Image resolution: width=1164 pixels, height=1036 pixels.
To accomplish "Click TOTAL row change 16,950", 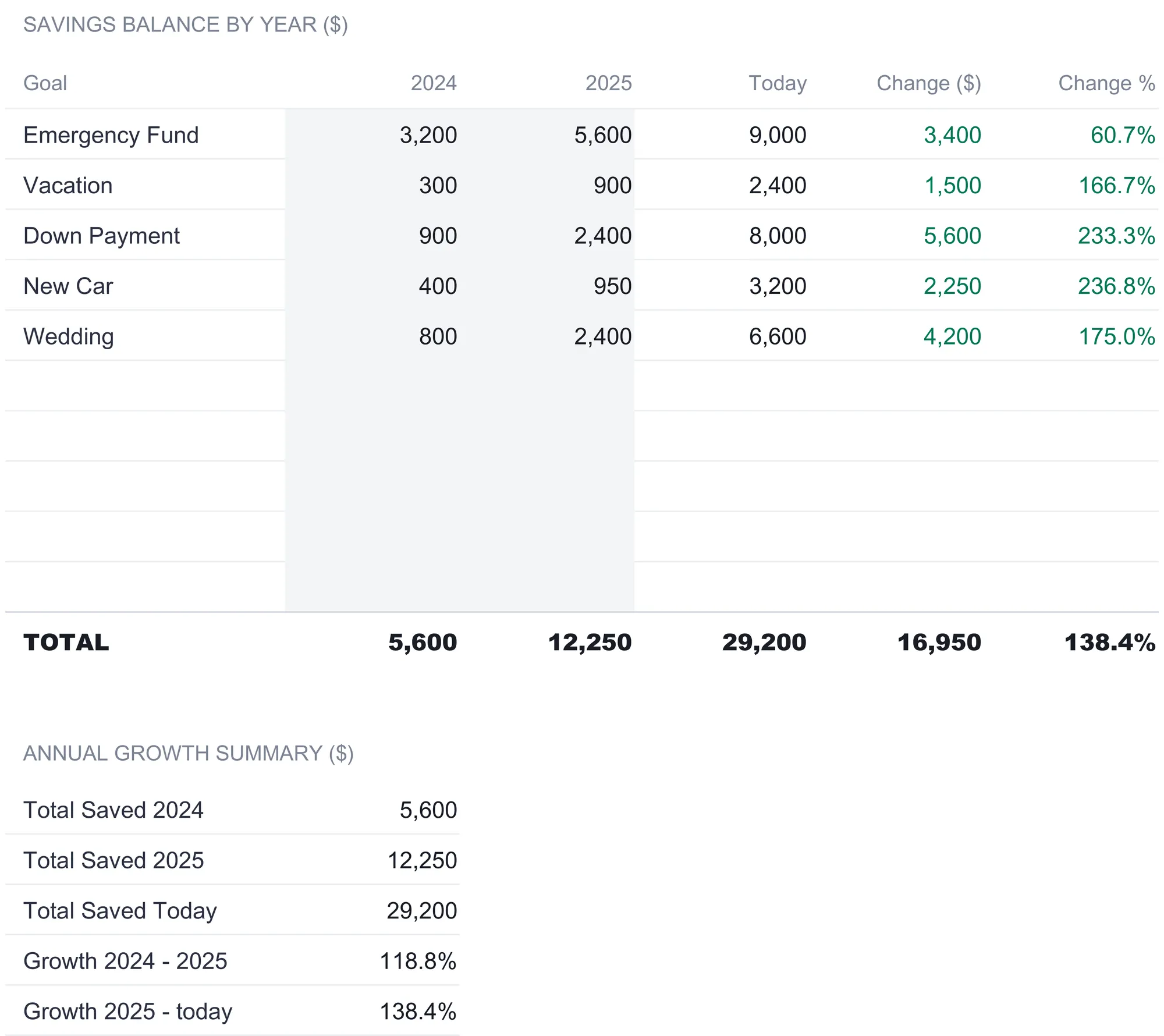I will tap(939, 643).
